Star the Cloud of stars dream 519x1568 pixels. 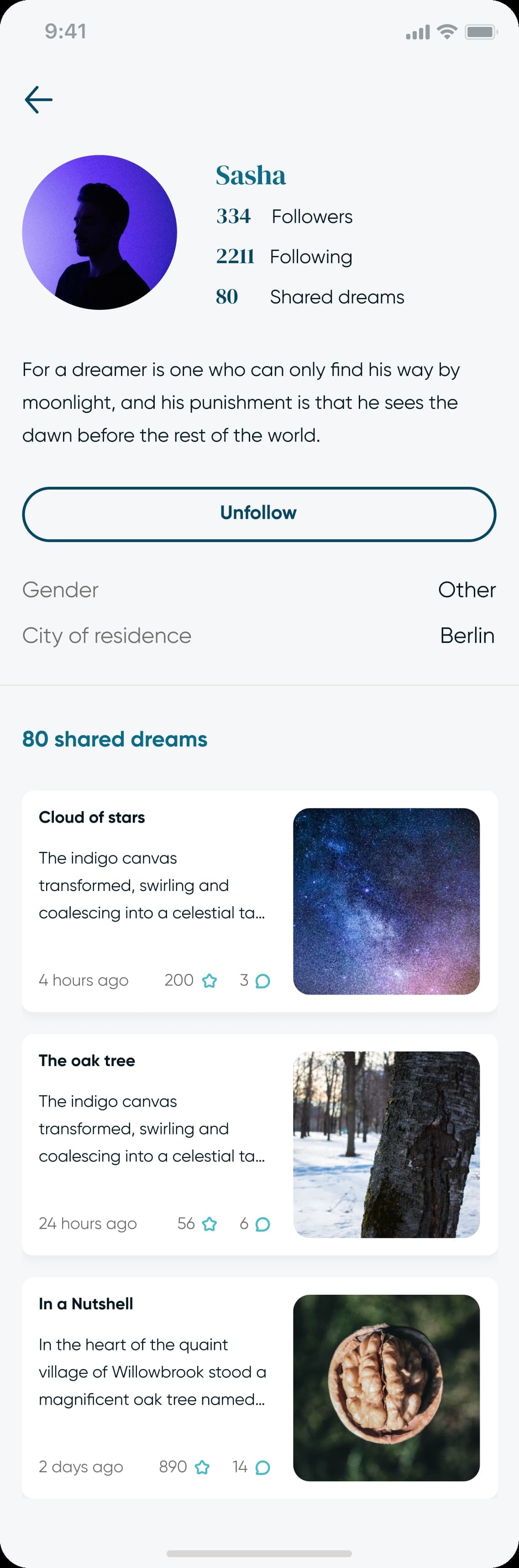[209, 980]
